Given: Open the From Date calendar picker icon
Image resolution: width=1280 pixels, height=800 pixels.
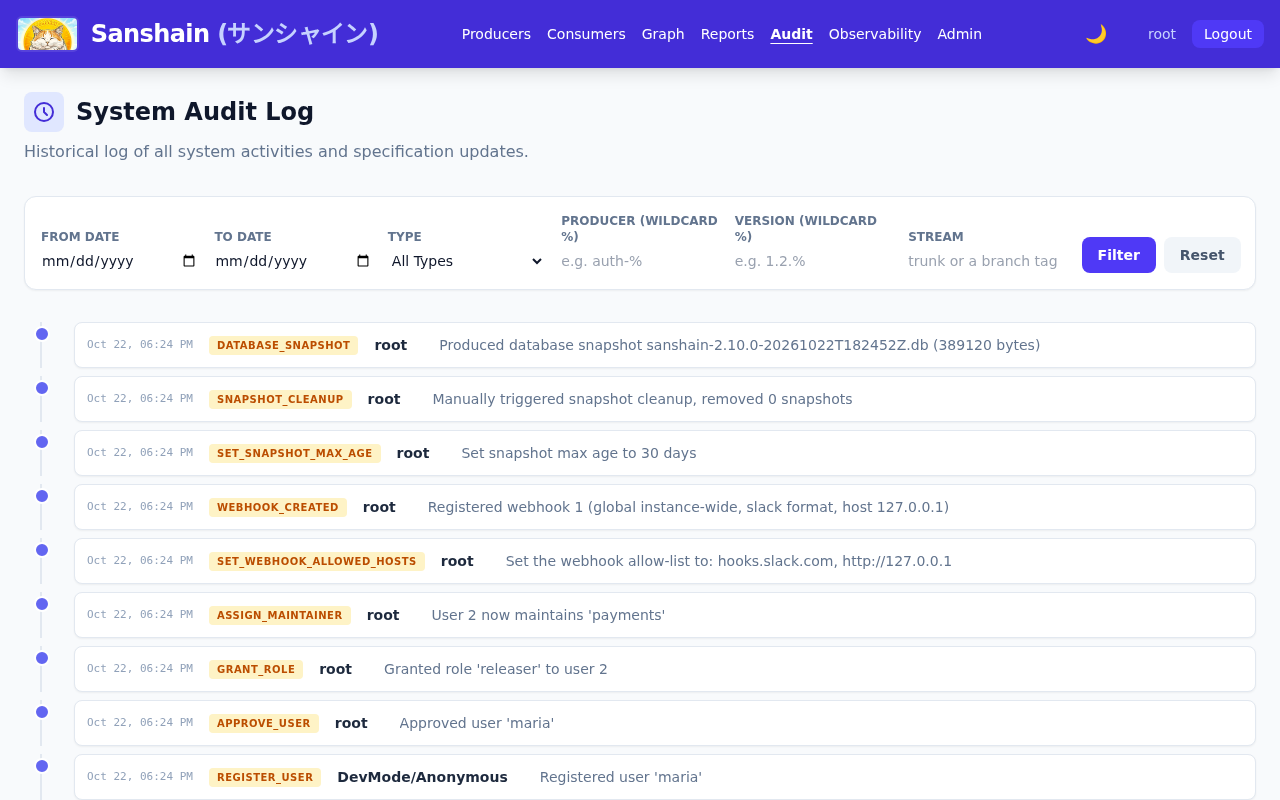Looking at the screenshot, I should coord(190,261).
